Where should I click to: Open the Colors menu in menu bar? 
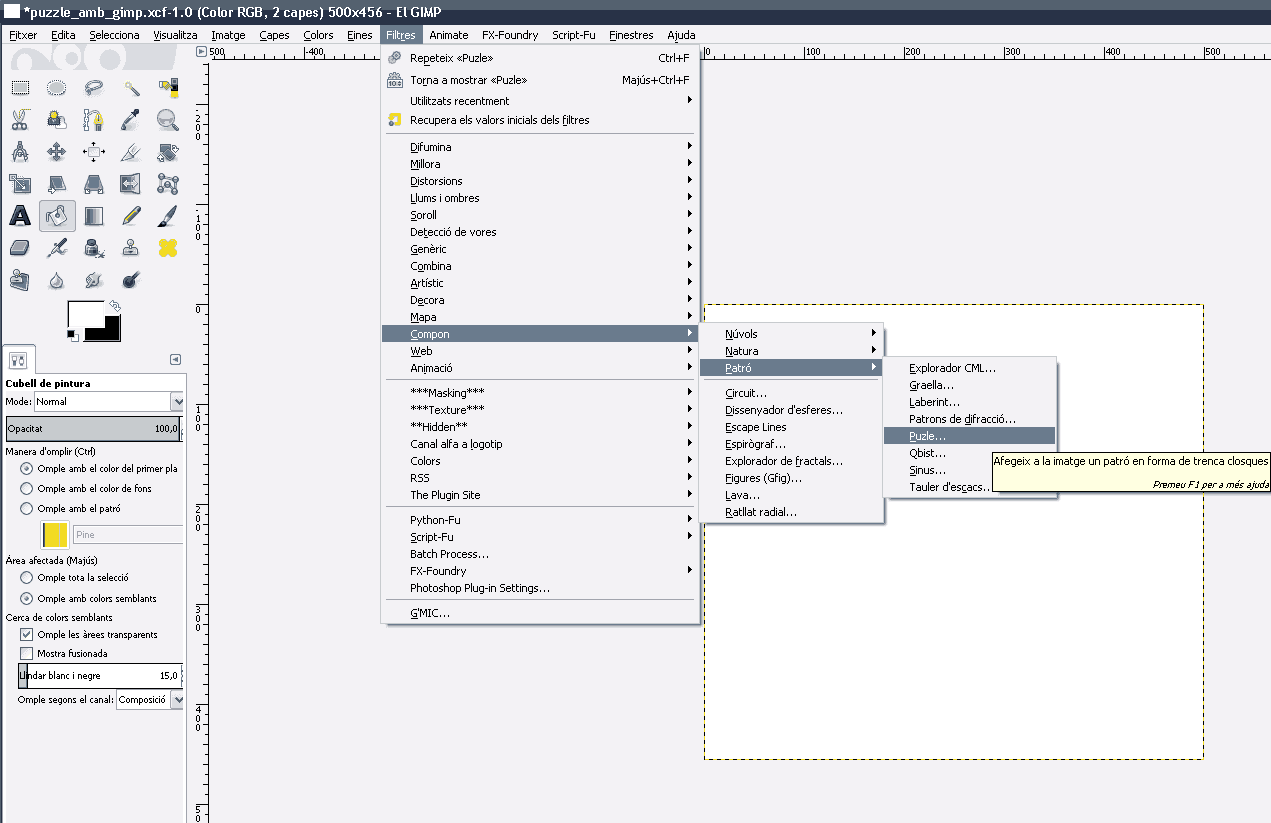pyautogui.click(x=318, y=35)
